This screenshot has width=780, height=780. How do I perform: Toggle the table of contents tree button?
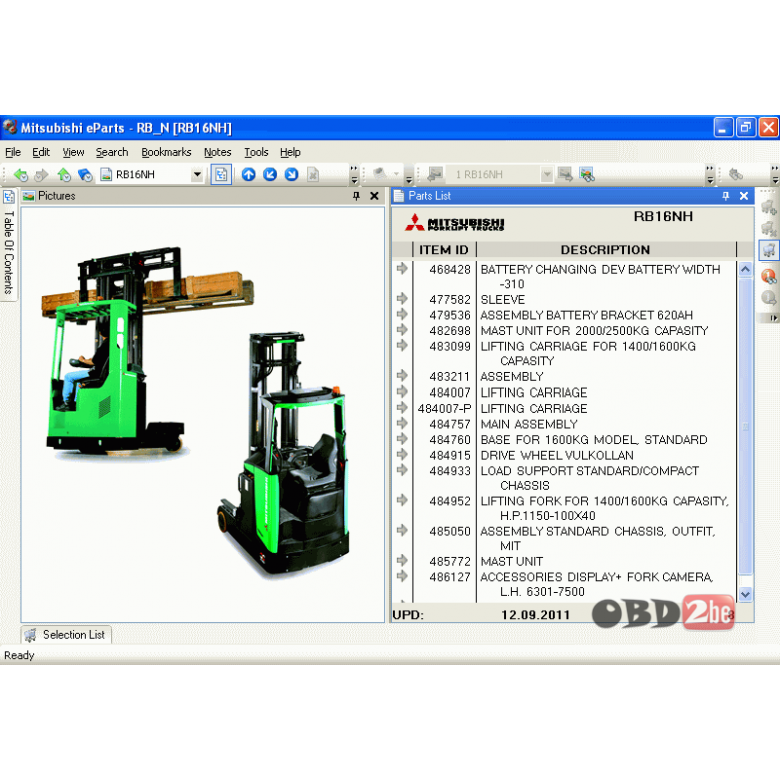click(x=221, y=175)
